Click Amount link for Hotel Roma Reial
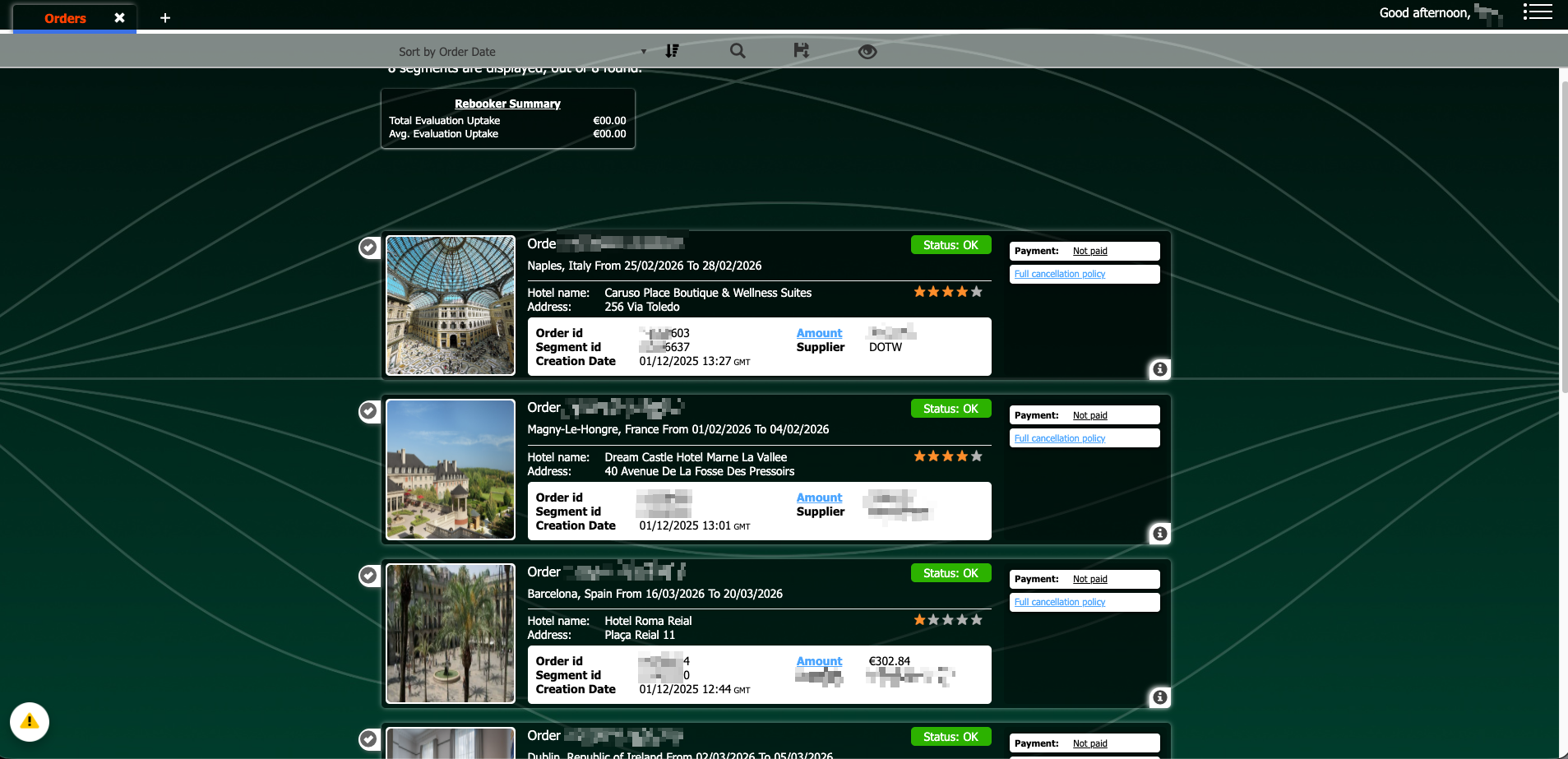Screen dimensions: 1568x759 pyautogui.click(x=819, y=661)
